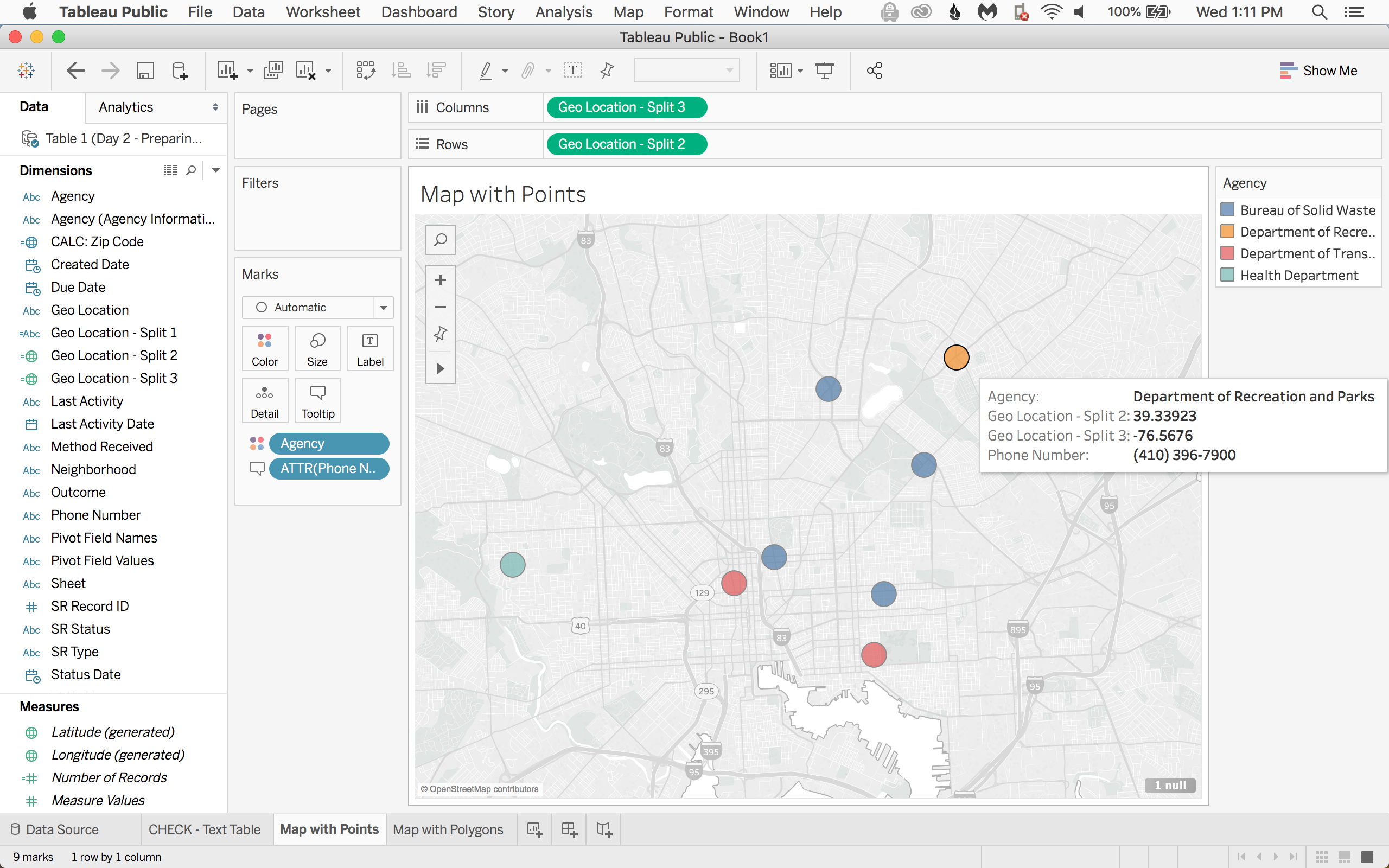Viewport: 1389px width, 868px height.
Task: Open the Worksheet menu
Action: (323, 12)
